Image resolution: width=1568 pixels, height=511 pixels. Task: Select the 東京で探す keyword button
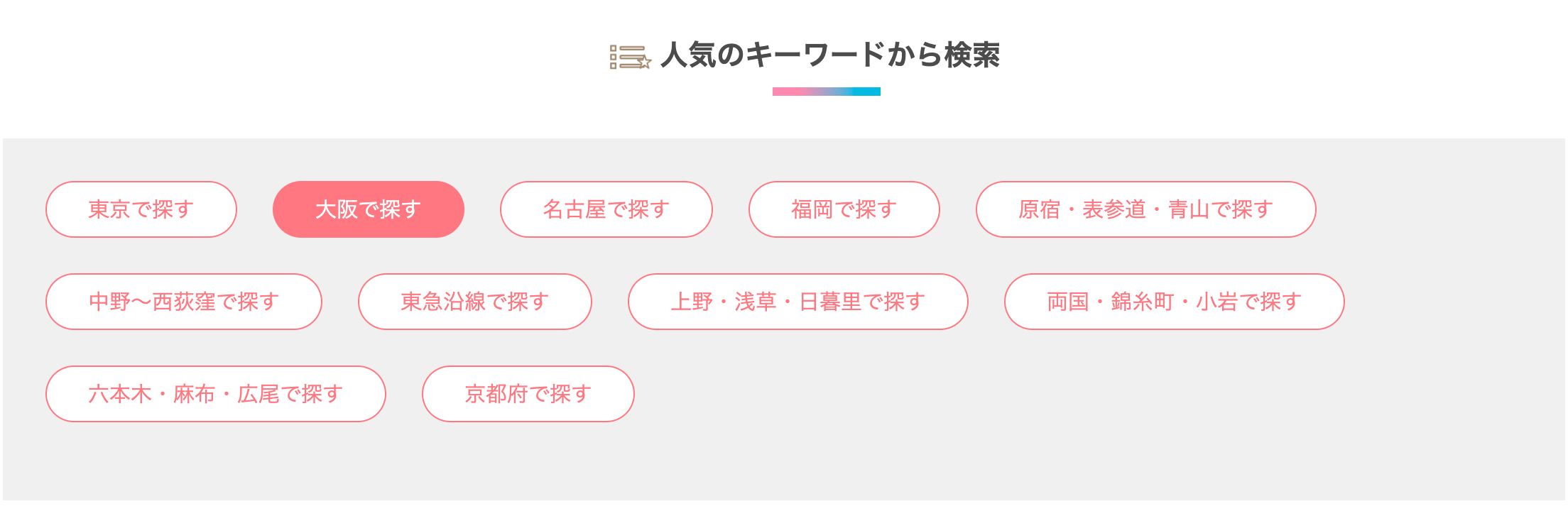point(141,209)
